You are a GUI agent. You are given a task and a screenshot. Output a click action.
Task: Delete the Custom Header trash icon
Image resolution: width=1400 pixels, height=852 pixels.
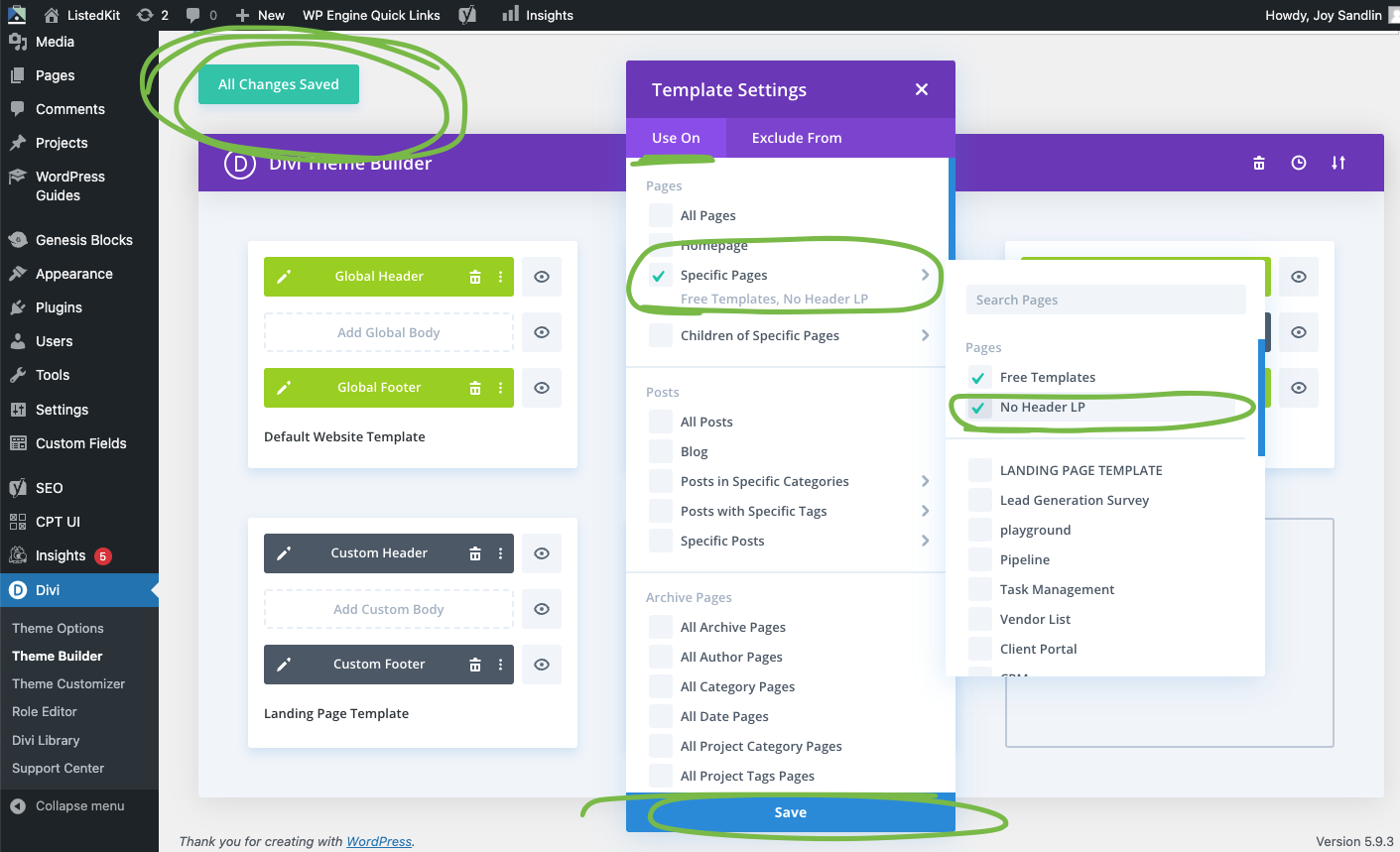point(475,553)
